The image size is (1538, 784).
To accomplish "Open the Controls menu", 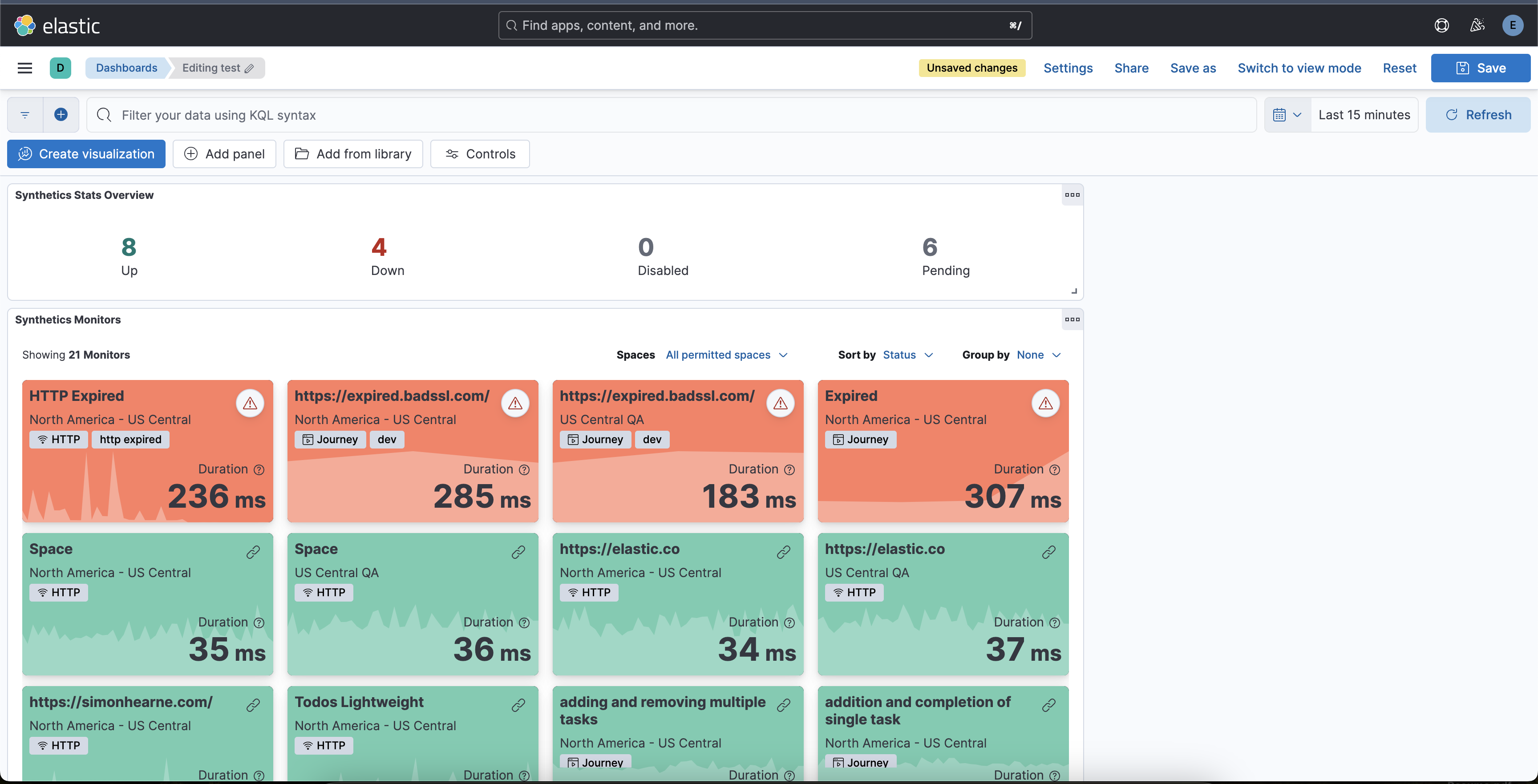I will [x=479, y=154].
